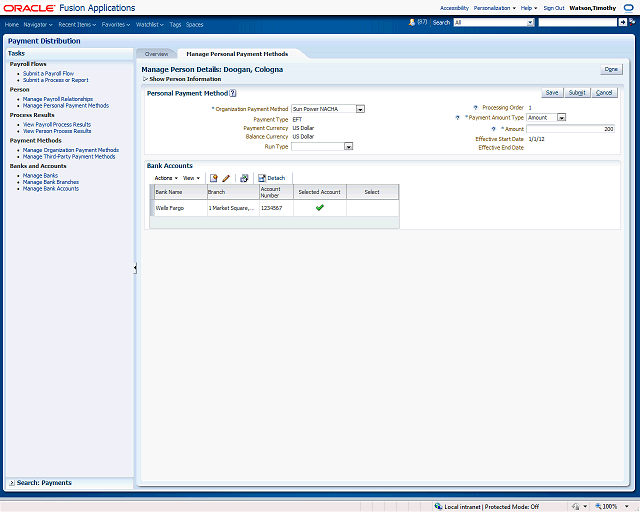Open the Navigator menu
Image resolution: width=640 pixels, height=512 pixels.
coord(39,23)
